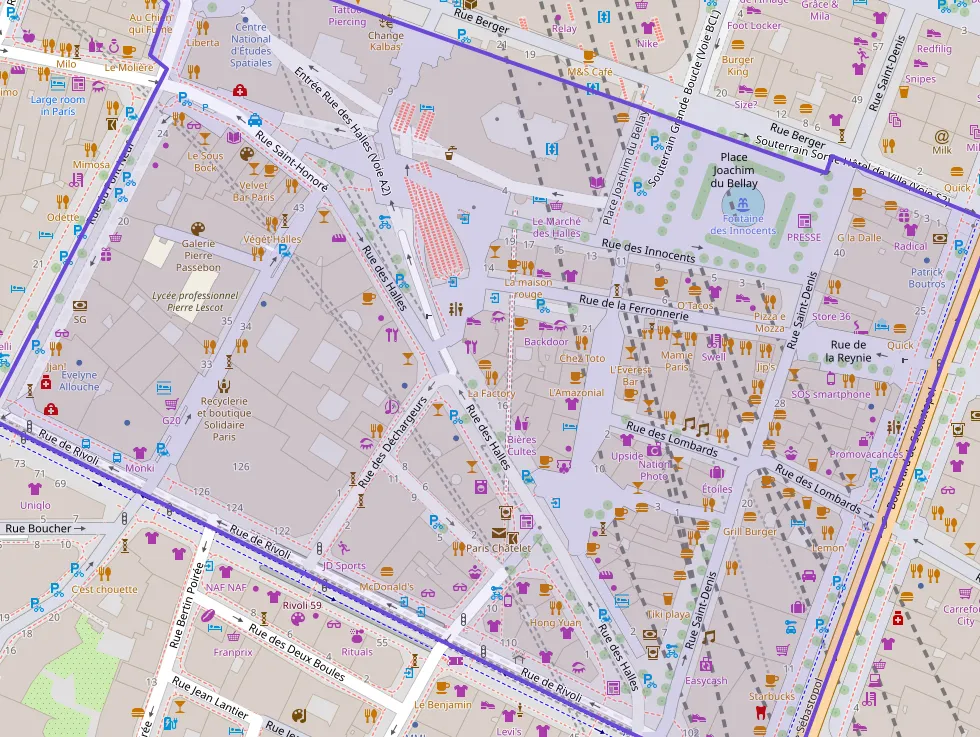Open the Nike clothing shop icon
This screenshot has width=980, height=737.
point(647,28)
